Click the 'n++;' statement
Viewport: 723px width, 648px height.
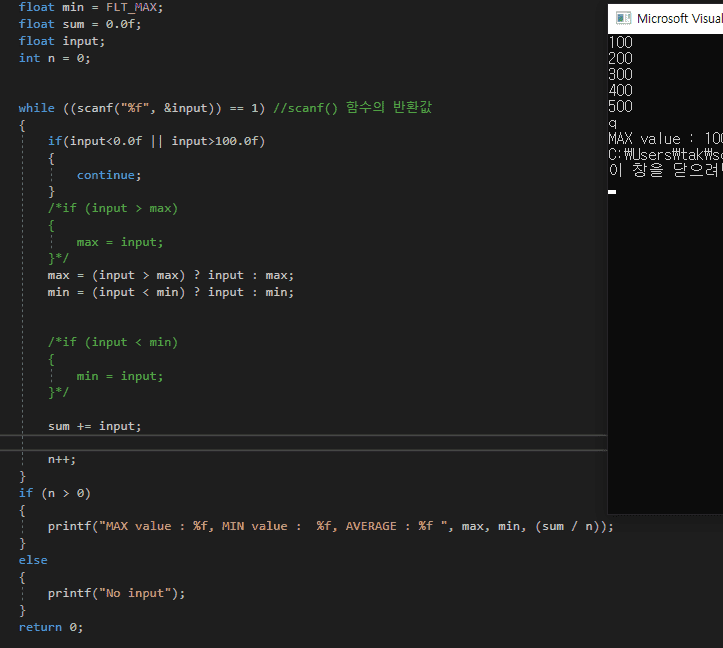[62, 459]
